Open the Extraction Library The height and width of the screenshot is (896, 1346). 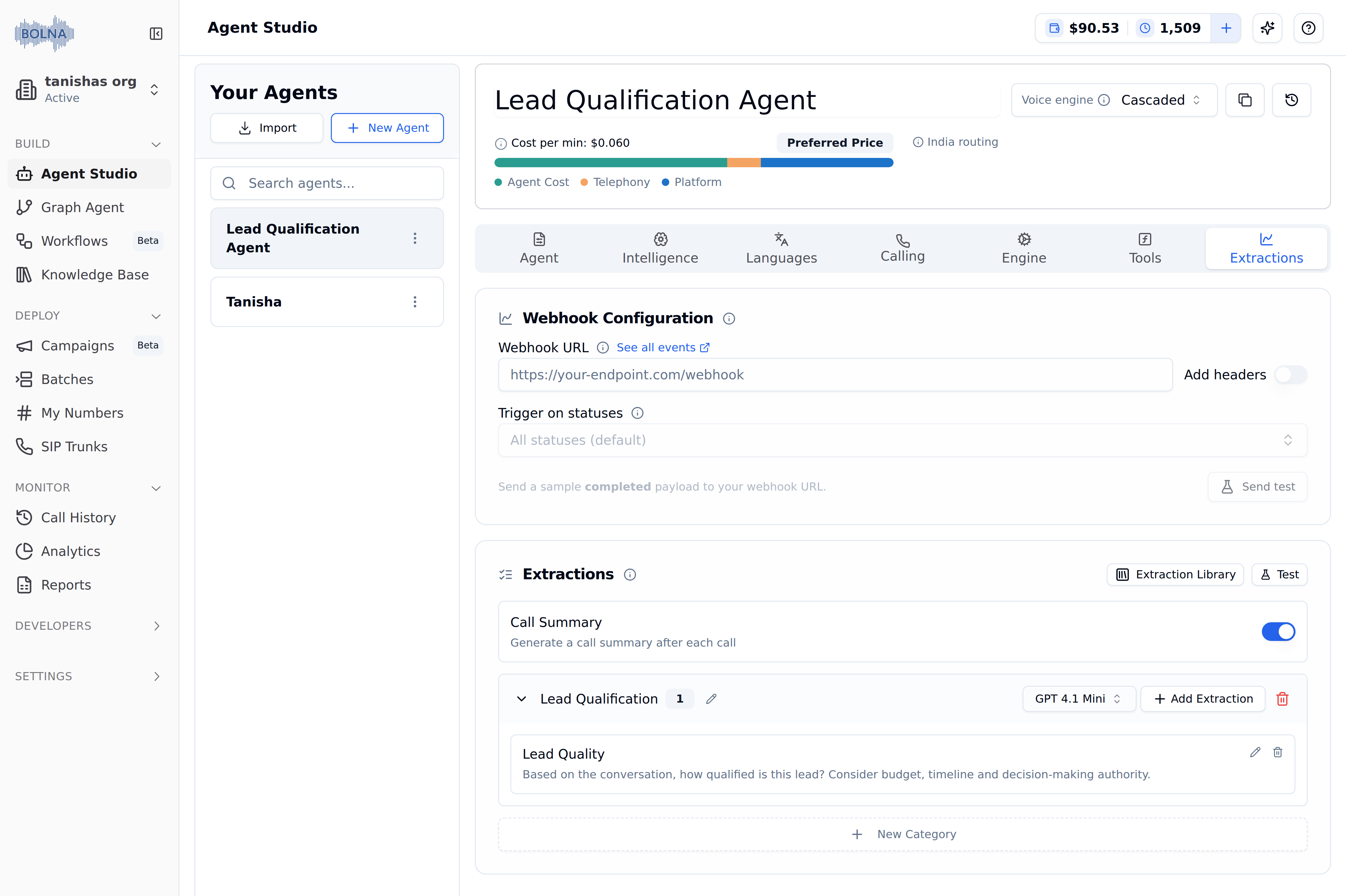coord(1175,575)
